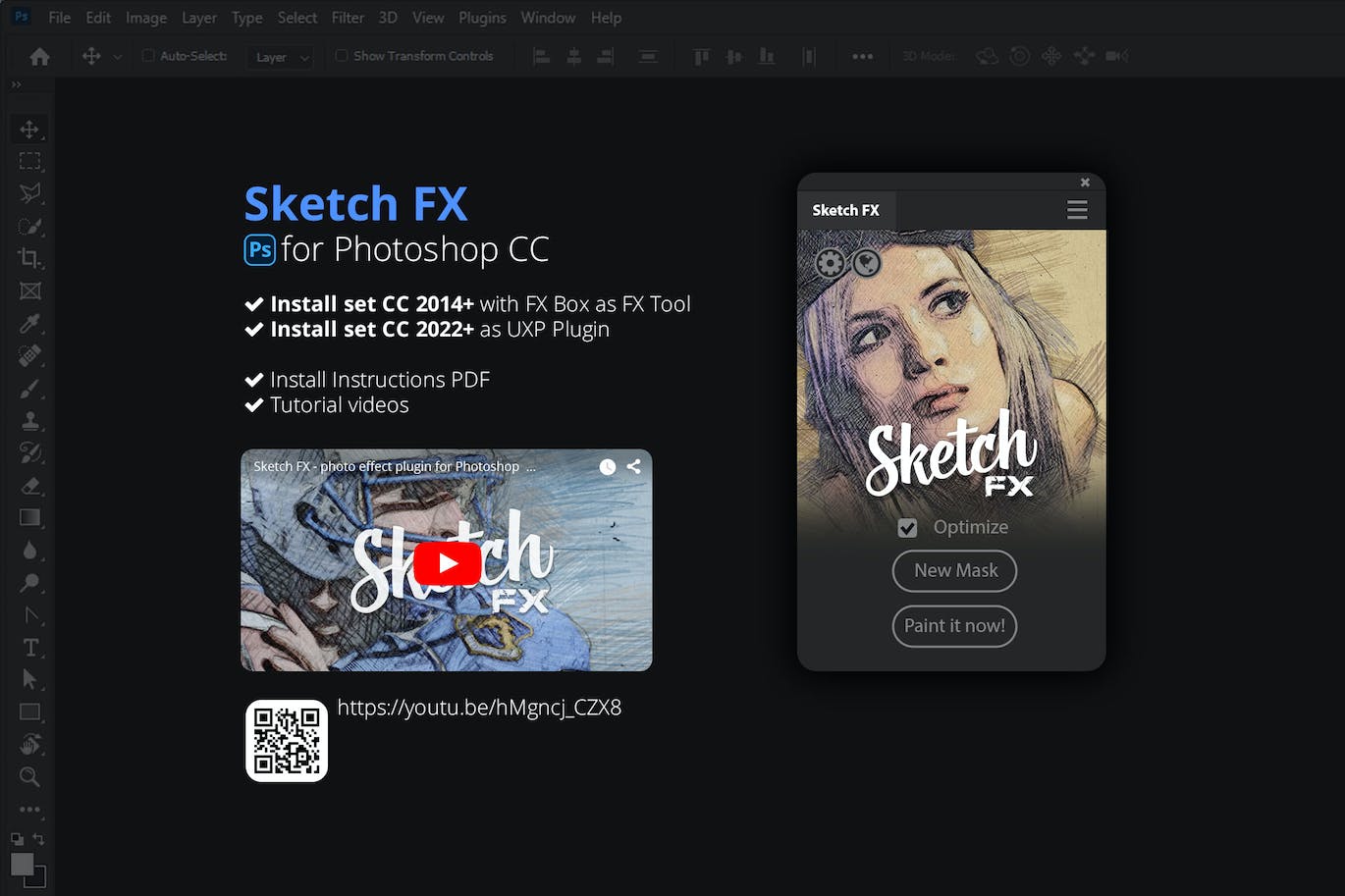Select the Zoom tool
Screen dimensions: 1345x896
29,776
